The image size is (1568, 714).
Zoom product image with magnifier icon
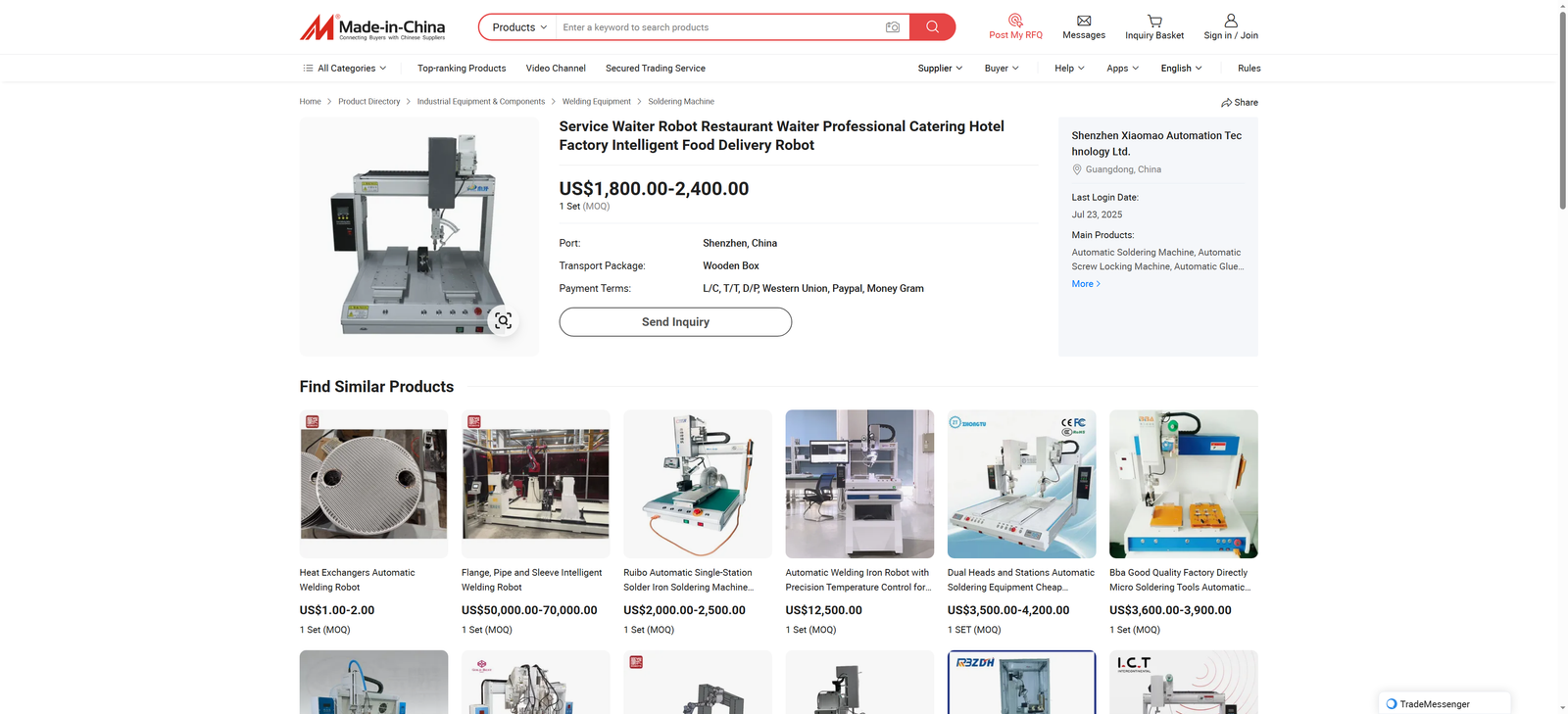[503, 320]
